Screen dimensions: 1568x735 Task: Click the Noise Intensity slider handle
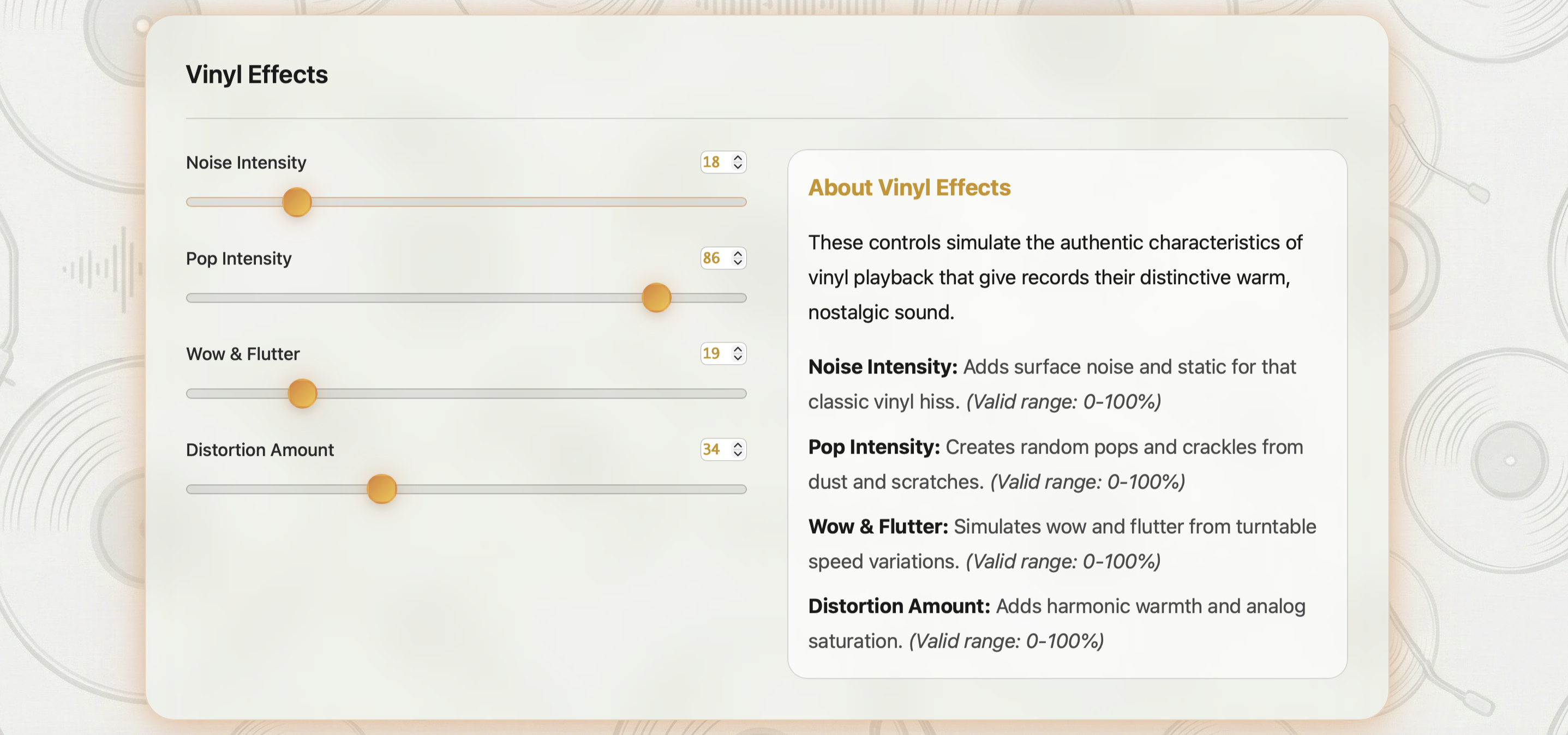(296, 201)
